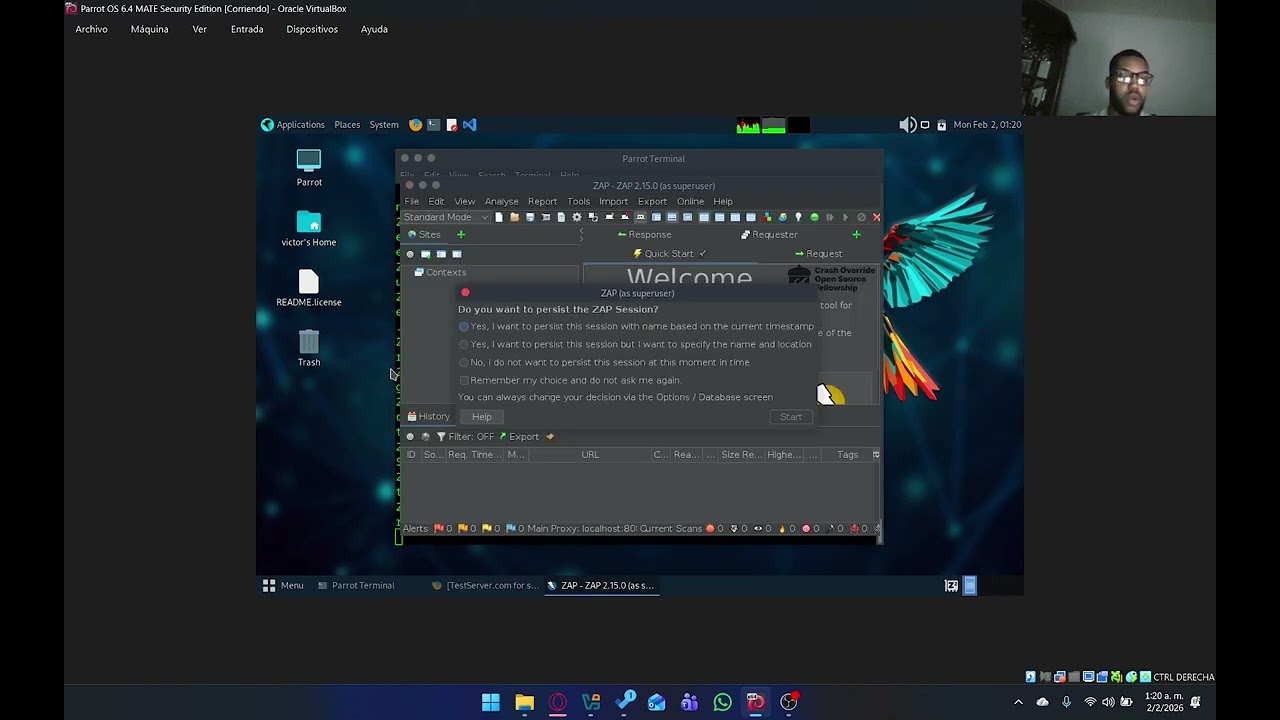The image size is (1280, 720).
Task: Click the victor's Home desktop folder
Action: (x=309, y=229)
